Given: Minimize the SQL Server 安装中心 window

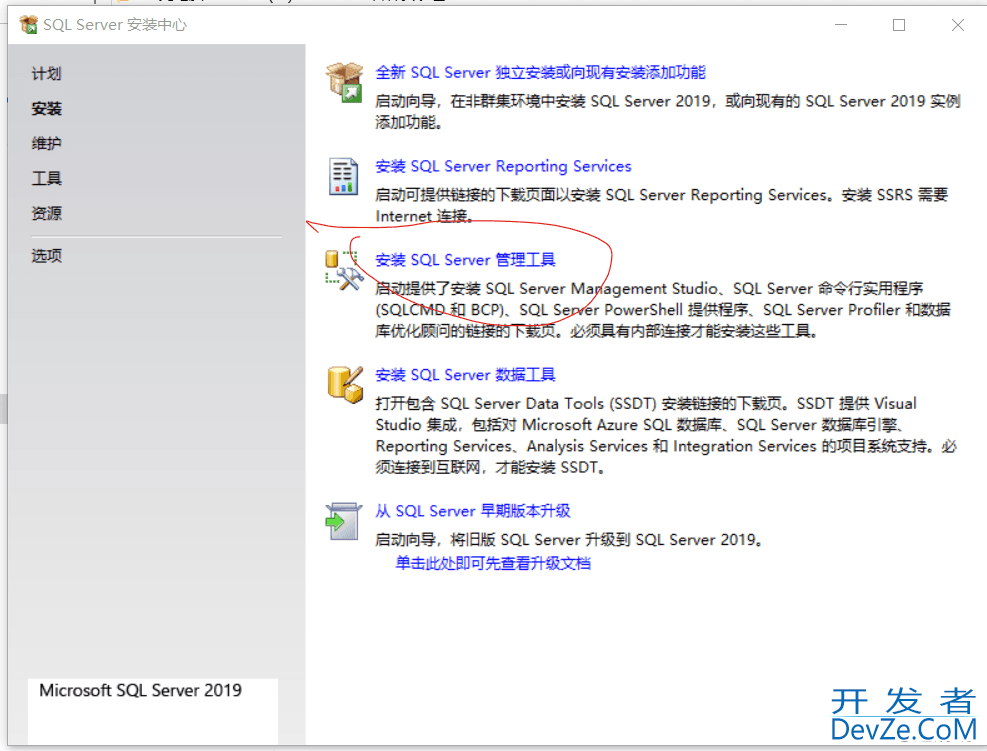Looking at the screenshot, I should coord(841,25).
